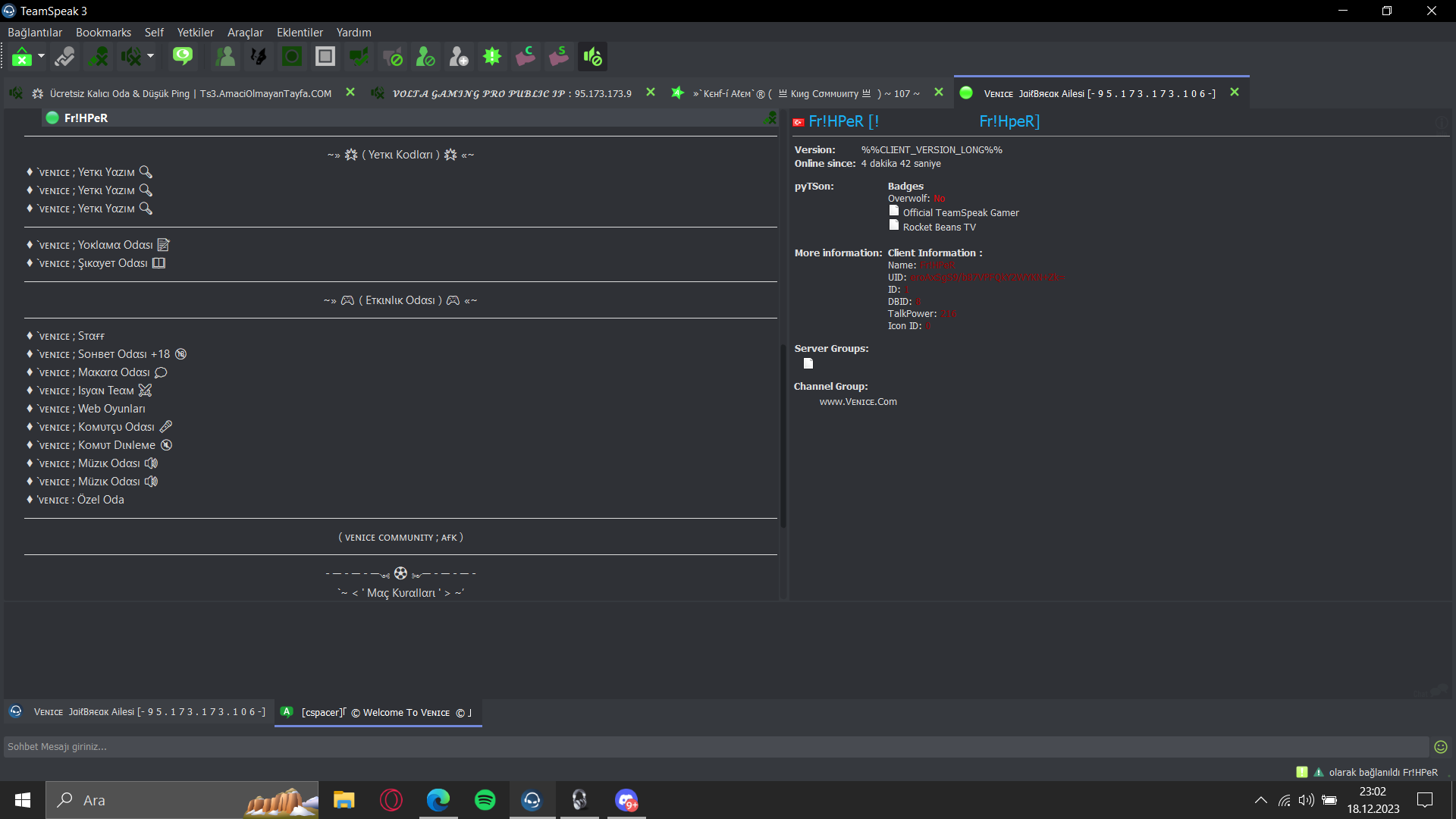Click the gray megaphone blocked icon
This screenshot has height=819, width=1456.
[392, 57]
